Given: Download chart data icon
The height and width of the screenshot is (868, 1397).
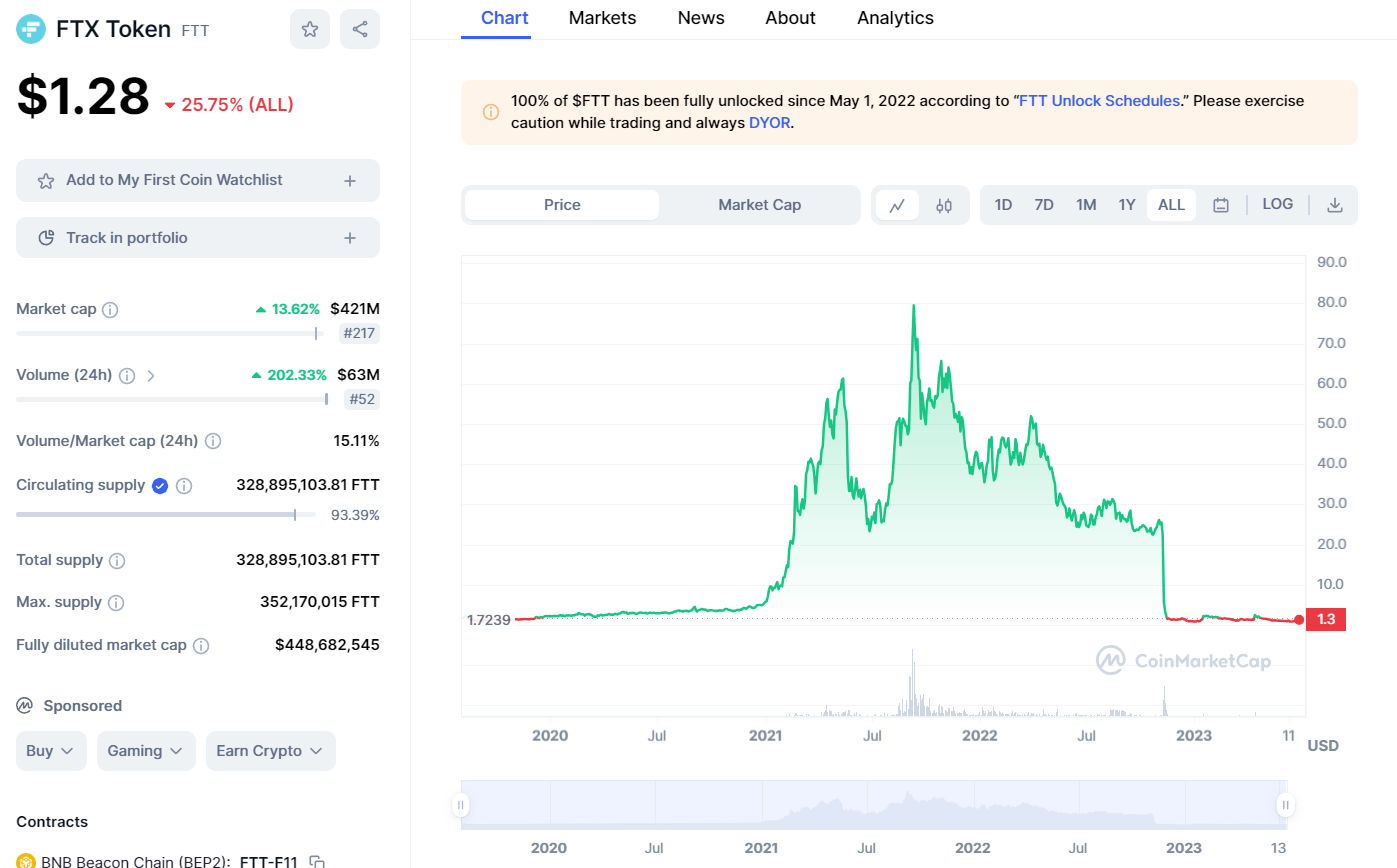Looking at the screenshot, I should (1334, 205).
